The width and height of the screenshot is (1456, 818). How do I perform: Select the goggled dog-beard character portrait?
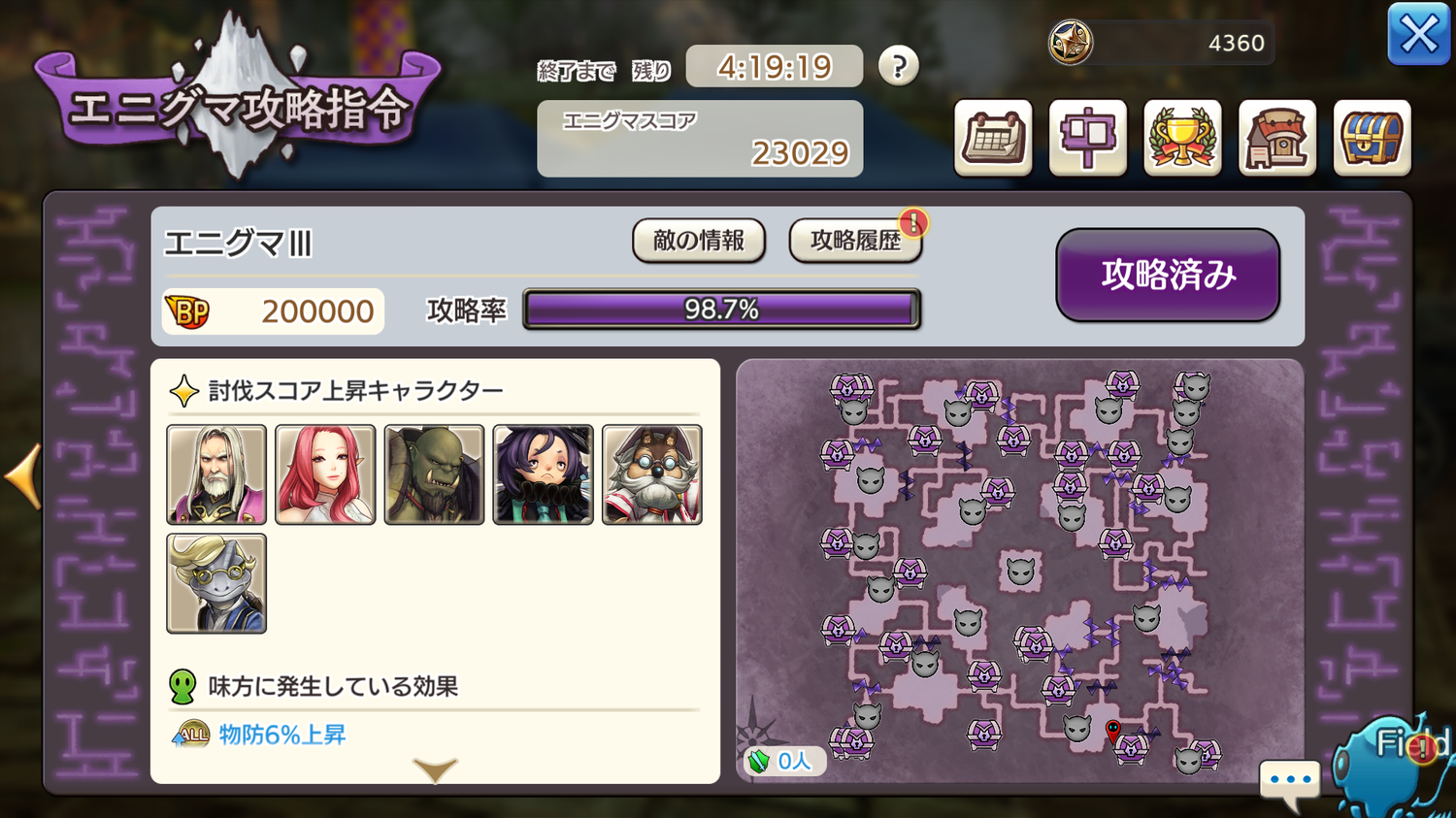tap(652, 474)
